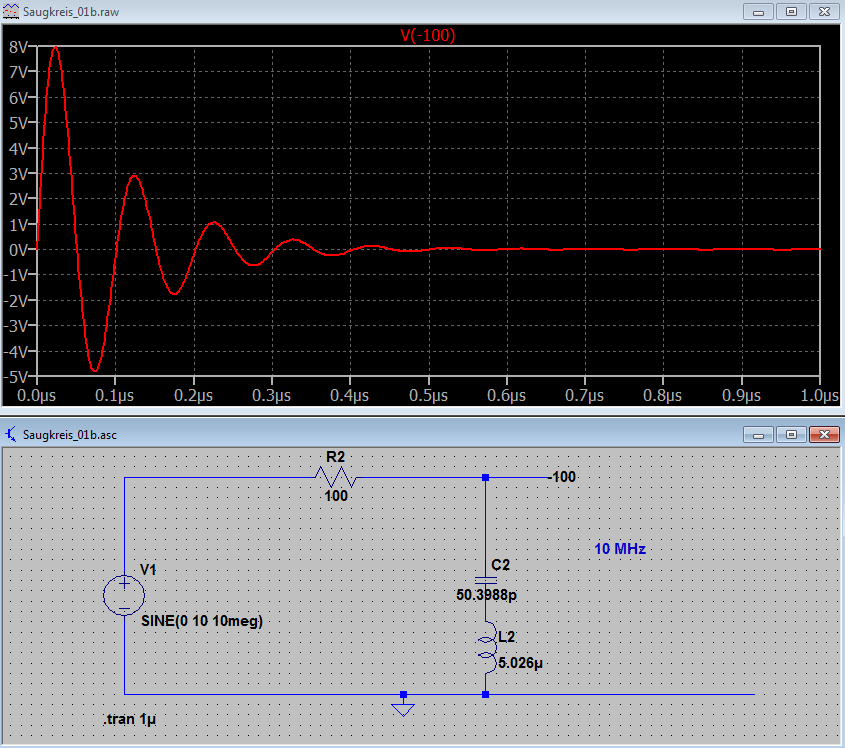Click the -100 net label
Image resolution: width=845 pixels, height=748 pixels.
563,477
